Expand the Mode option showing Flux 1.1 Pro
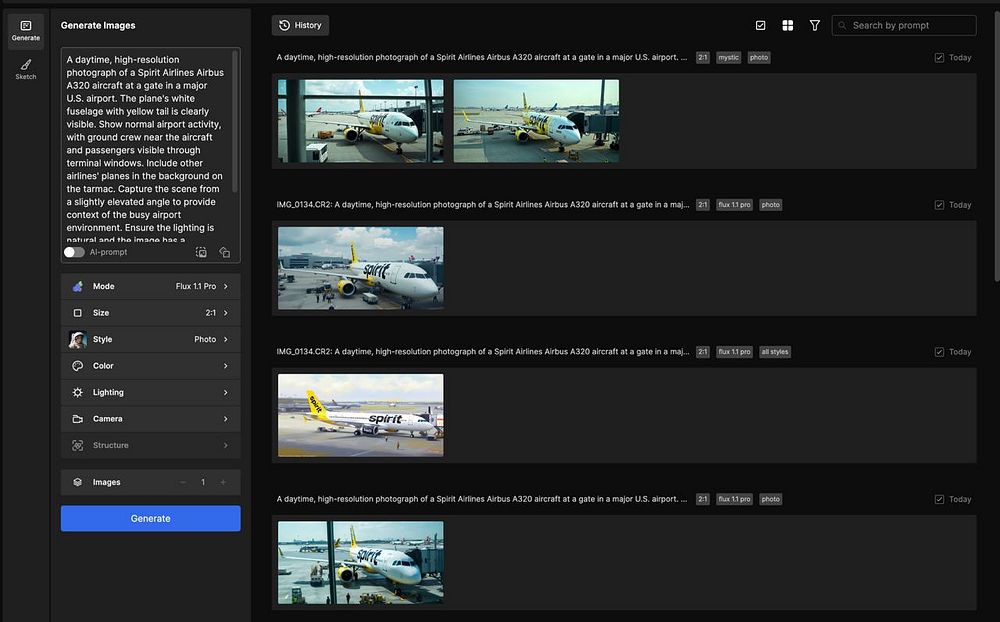The image size is (1000, 622). [x=150, y=287]
